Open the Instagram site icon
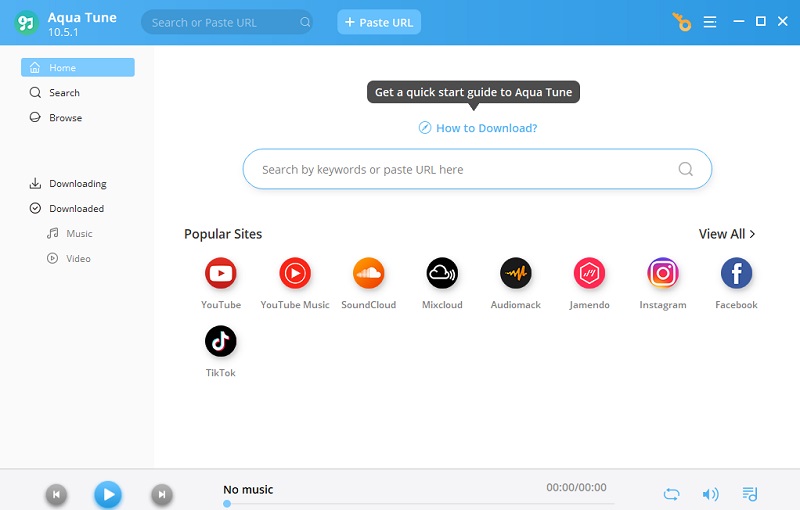Viewport: 800px width, 510px height. 663,273
